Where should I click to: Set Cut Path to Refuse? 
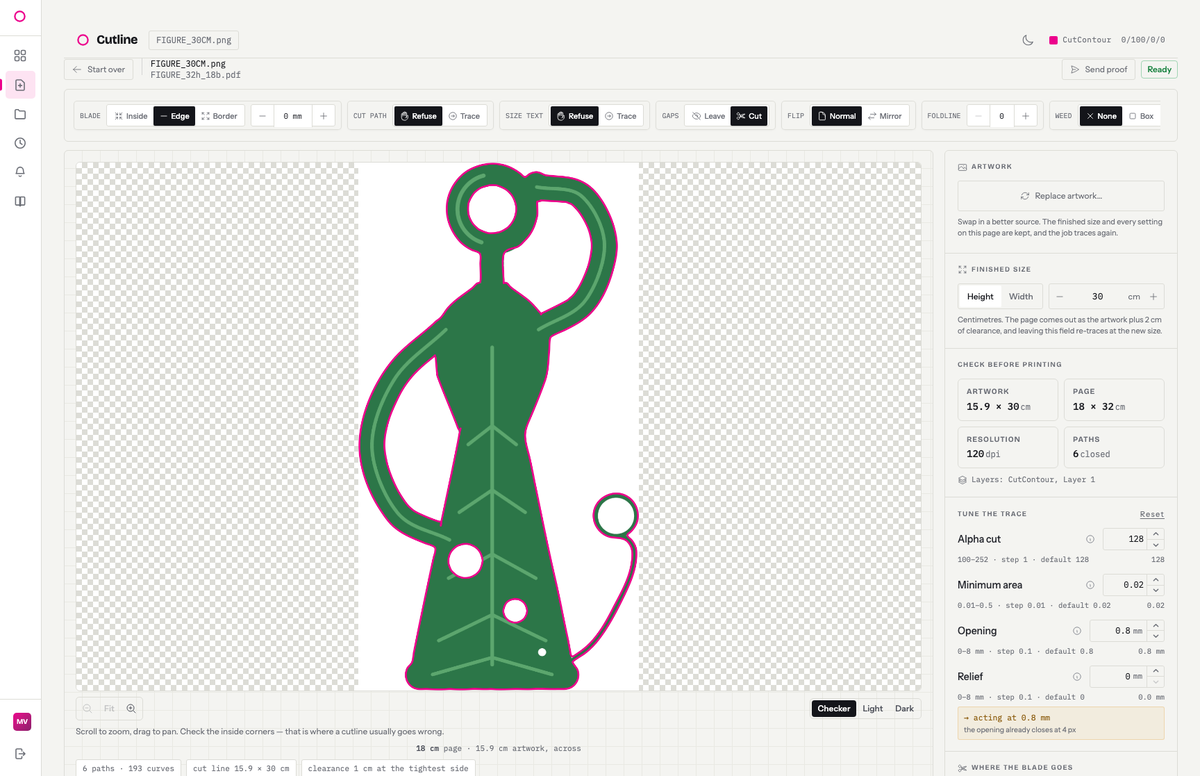pos(418,116)
